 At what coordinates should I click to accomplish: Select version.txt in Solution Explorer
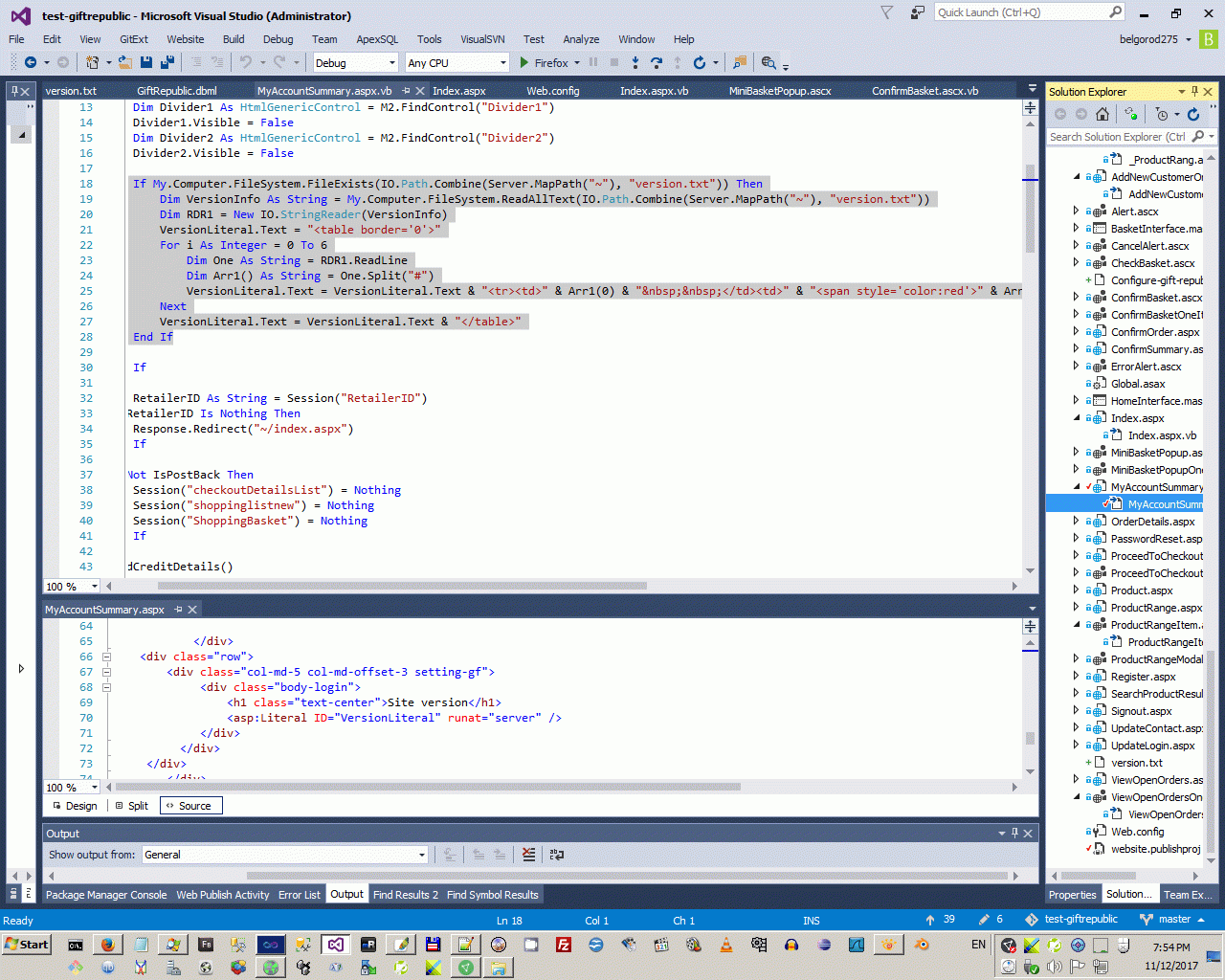point(1136,763)
